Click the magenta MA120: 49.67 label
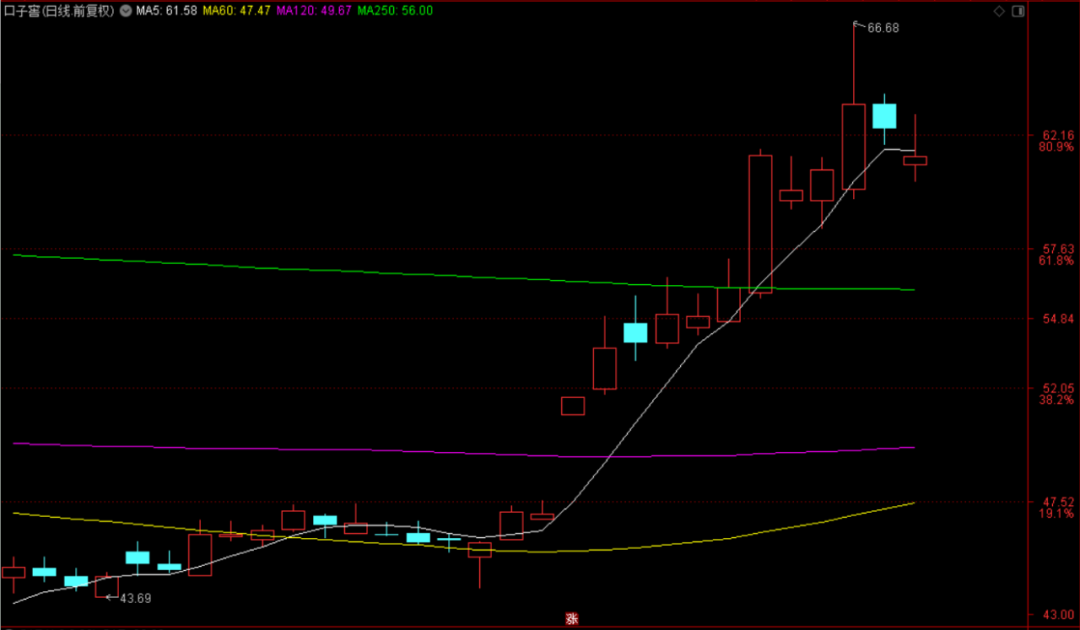Viewport: 1080px width, 630px height. [314, 11]
